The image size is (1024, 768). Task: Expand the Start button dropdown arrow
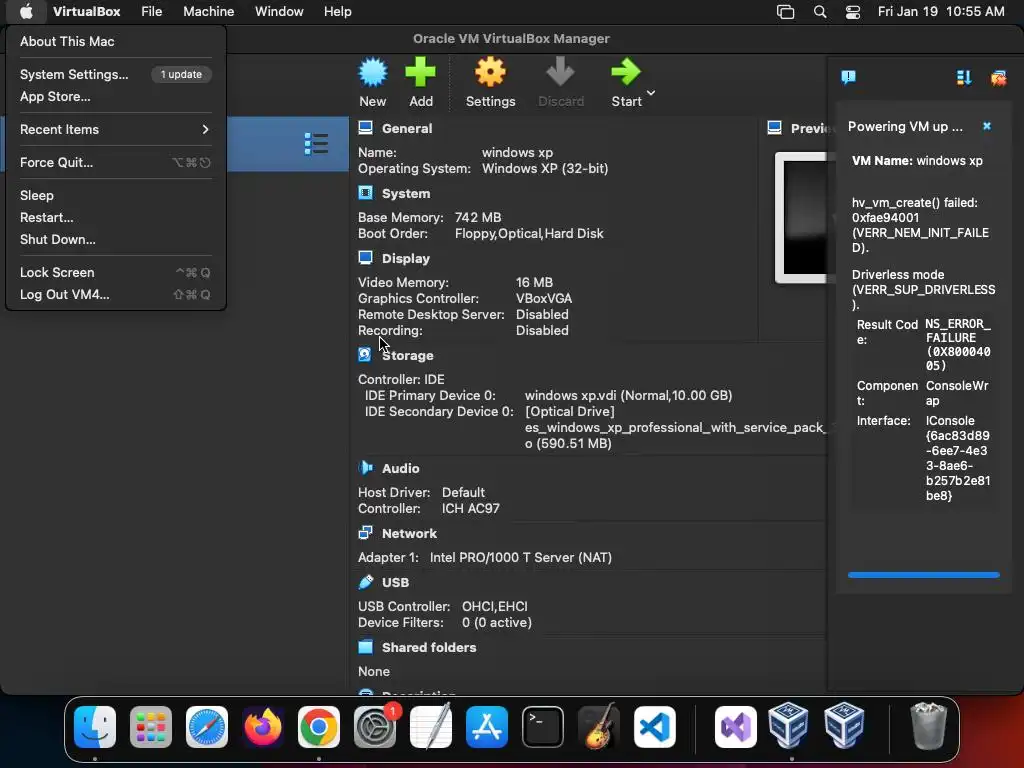pyautogui.click(x=651, y=93)
